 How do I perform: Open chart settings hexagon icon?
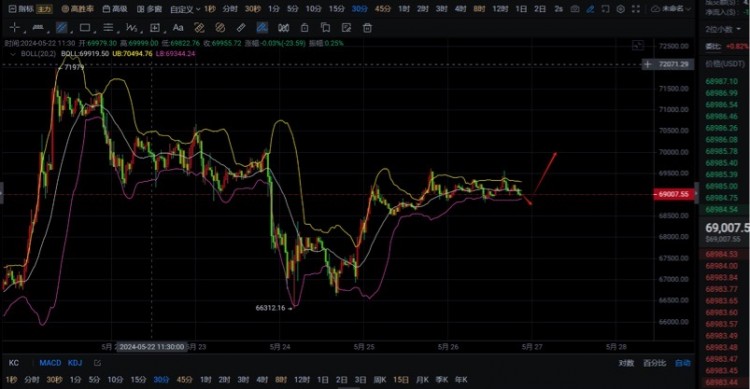click(x=620, y=9)
